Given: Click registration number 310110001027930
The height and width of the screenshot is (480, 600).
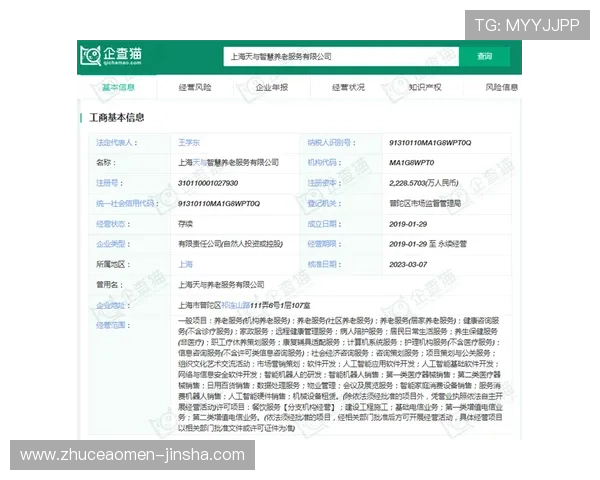Looking at the screenshot, I should (208, 183).
